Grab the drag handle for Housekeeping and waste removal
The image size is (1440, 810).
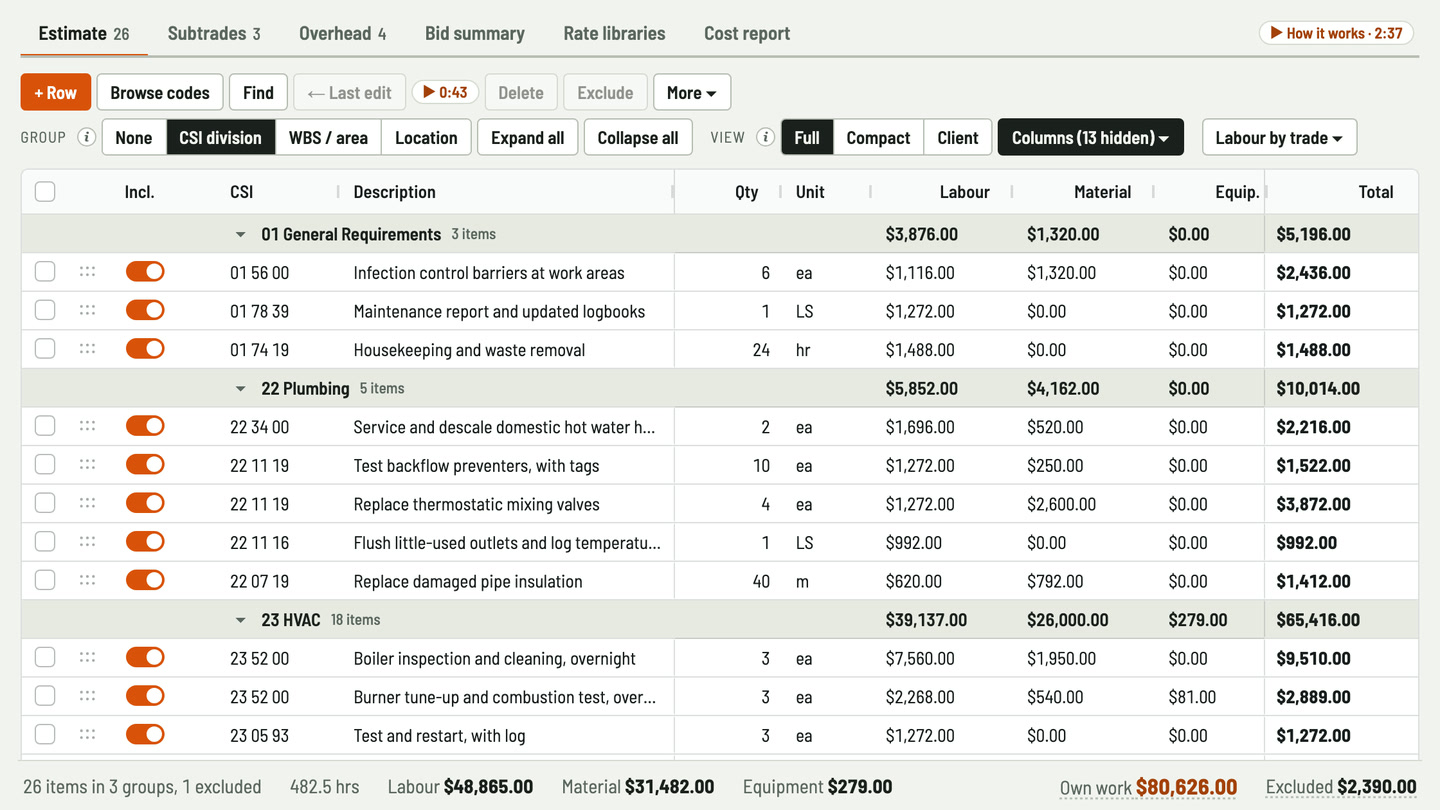(x=87, y=349)
